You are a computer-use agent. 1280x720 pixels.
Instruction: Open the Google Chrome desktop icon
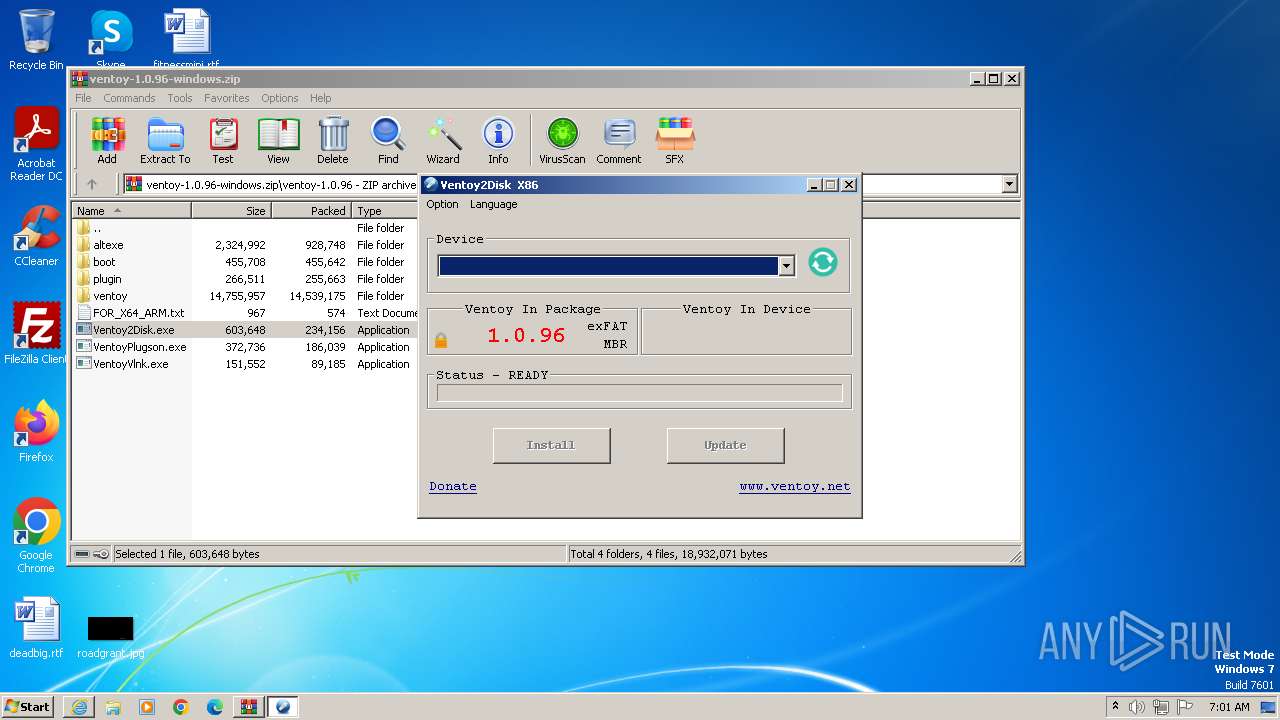pyautogui.click(x=36, y=536)
